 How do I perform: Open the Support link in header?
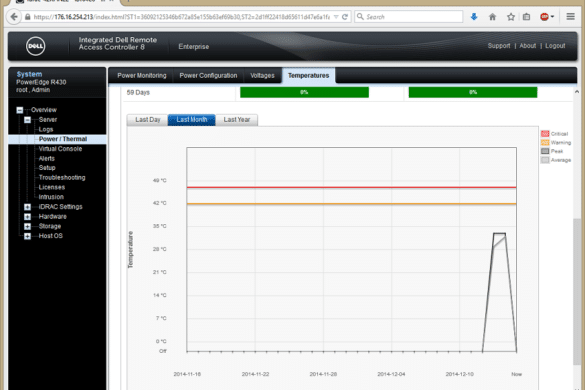499,46
